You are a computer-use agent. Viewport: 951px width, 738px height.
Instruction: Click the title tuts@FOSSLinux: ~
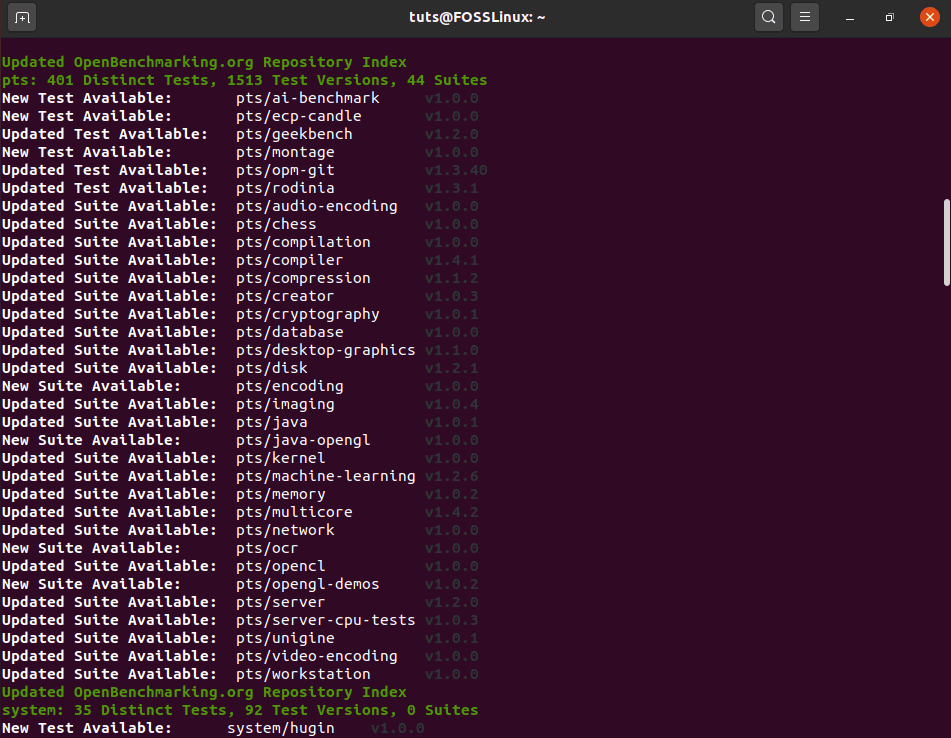pyautogui.click(x=477, y=17)
